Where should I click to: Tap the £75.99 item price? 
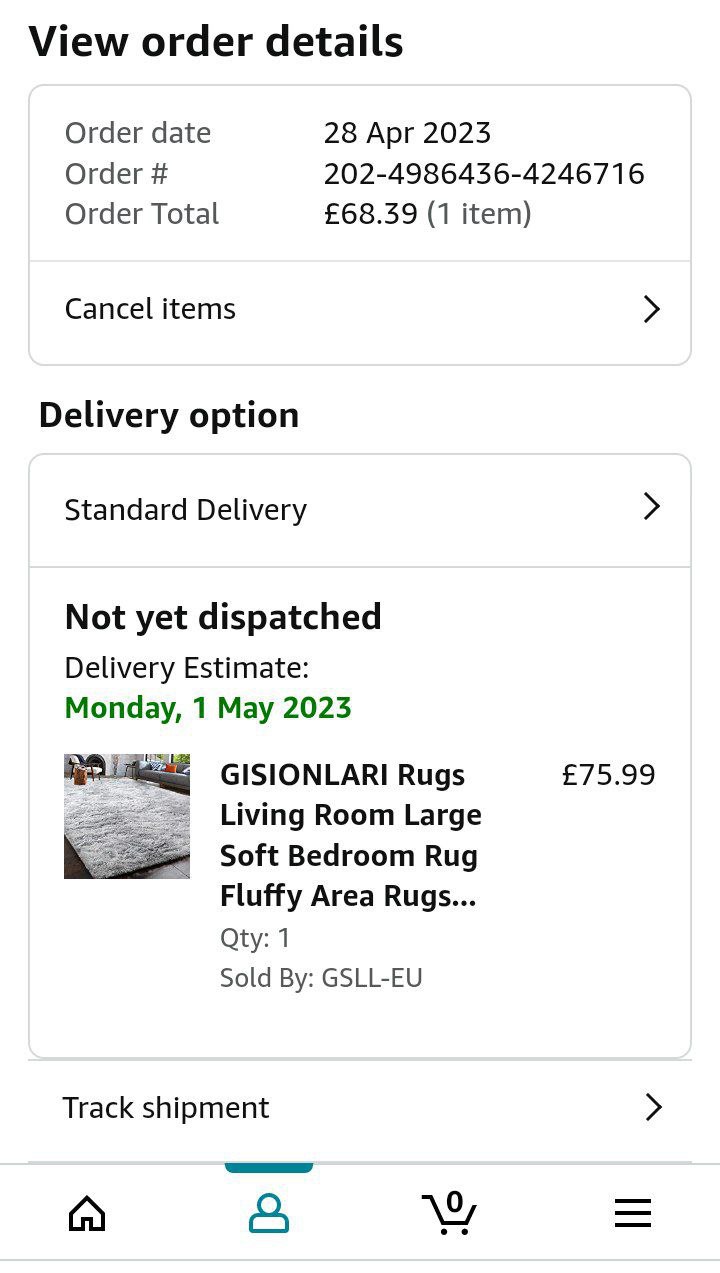tap(608, 775)
